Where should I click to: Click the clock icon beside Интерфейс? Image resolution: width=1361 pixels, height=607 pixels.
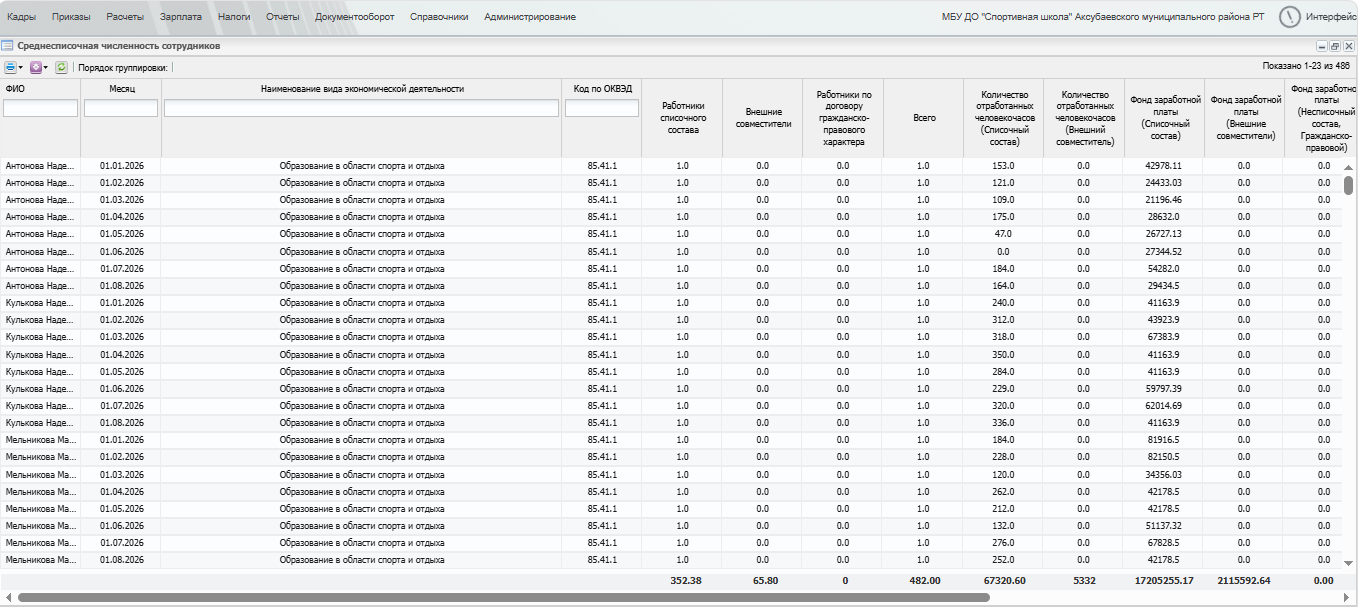coord(1290,17)
